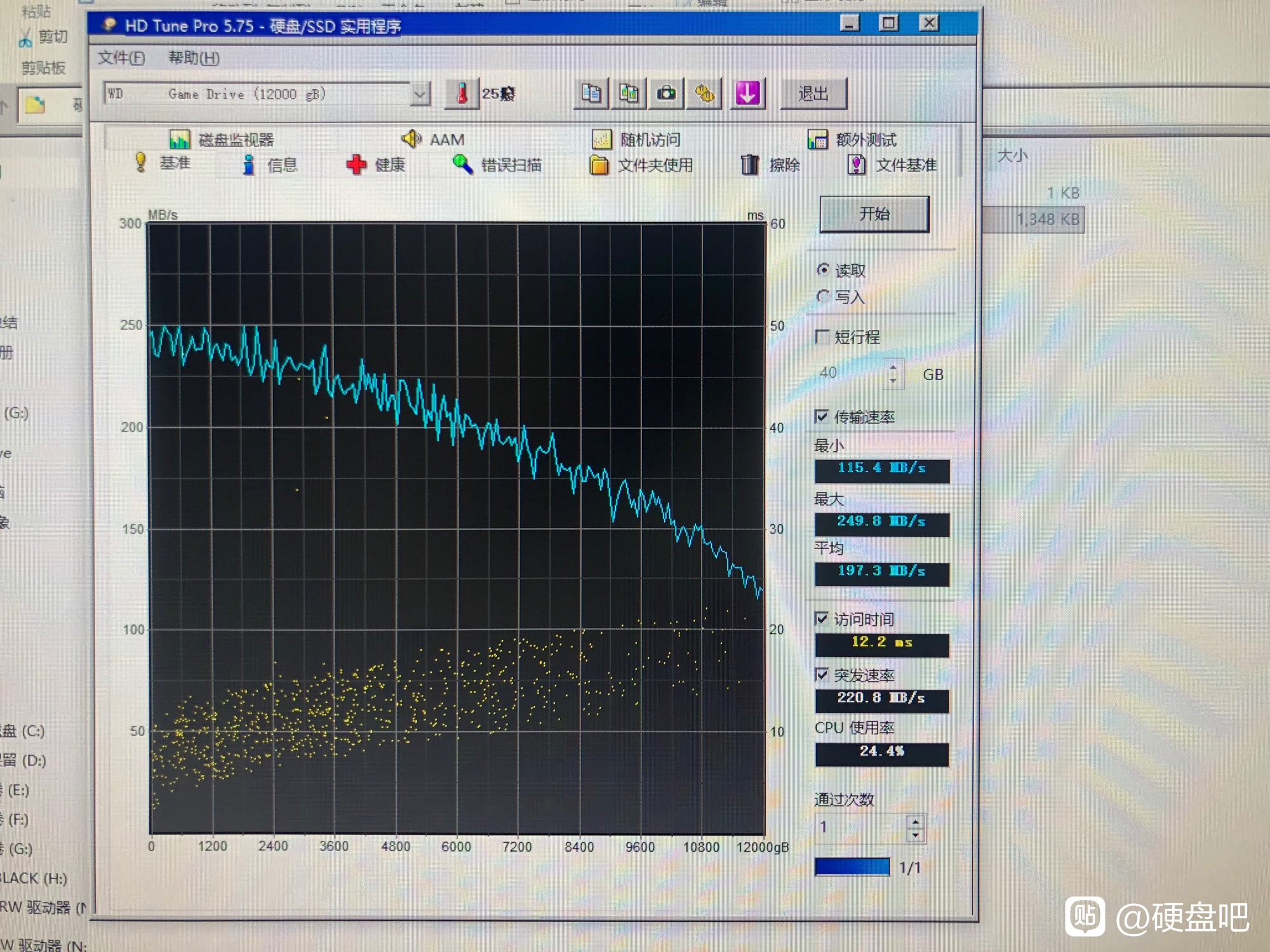Click the 基准 lightbulb tab icon
This screenshot has height=952, width=1270.
(x=141, y=162)
